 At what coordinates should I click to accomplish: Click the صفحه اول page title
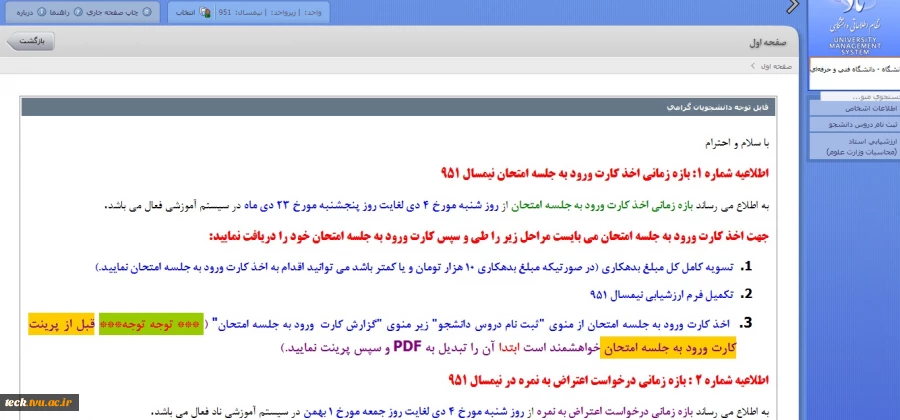tap(768, 44)
